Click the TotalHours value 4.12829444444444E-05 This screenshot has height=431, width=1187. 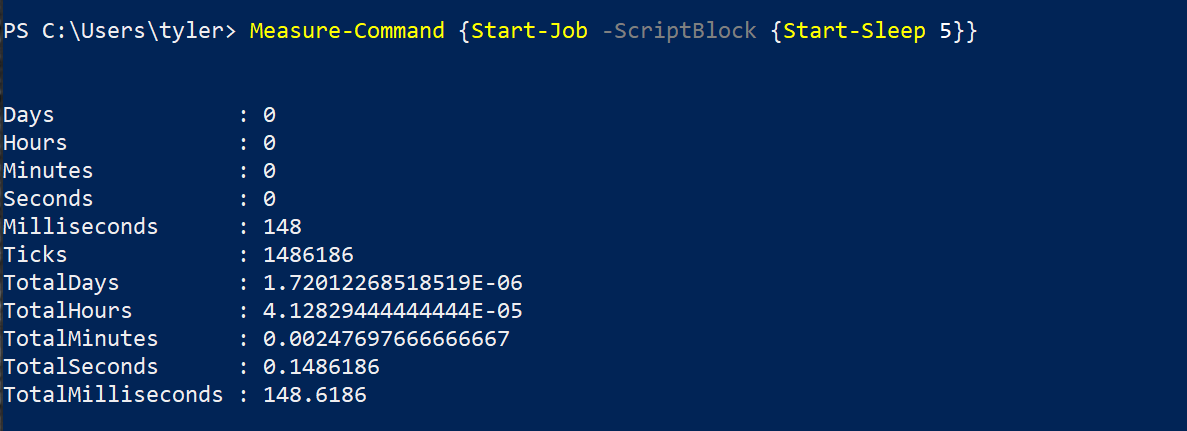(x=392, y=311)
